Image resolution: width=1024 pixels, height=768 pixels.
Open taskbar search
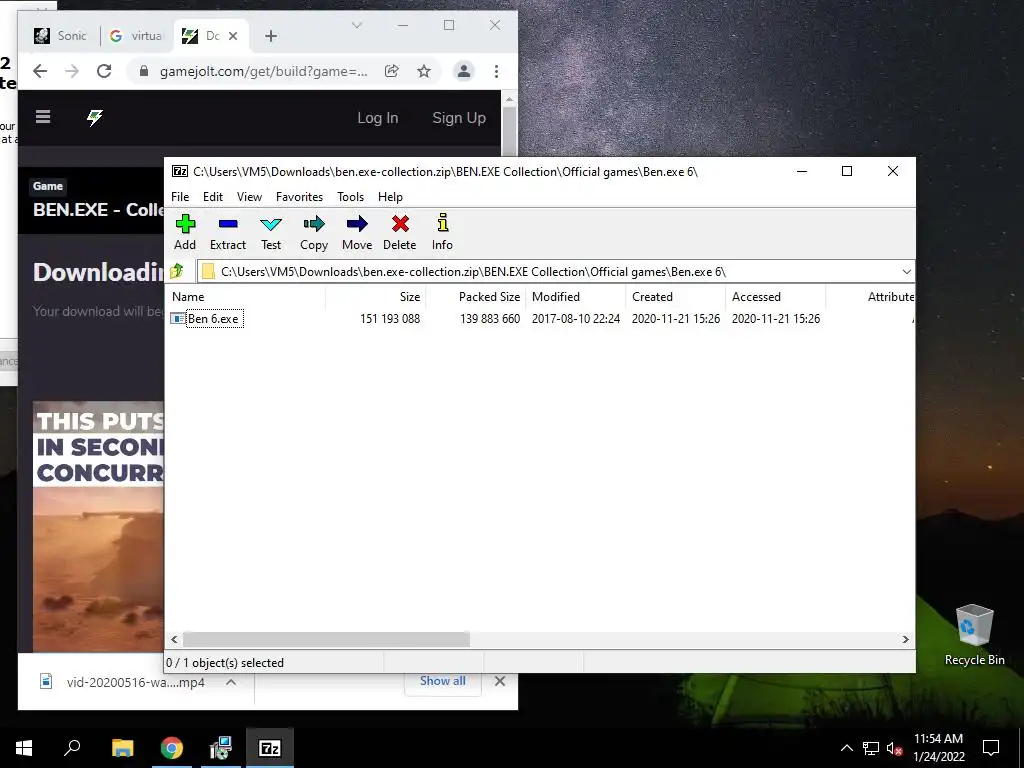point(72,748)
